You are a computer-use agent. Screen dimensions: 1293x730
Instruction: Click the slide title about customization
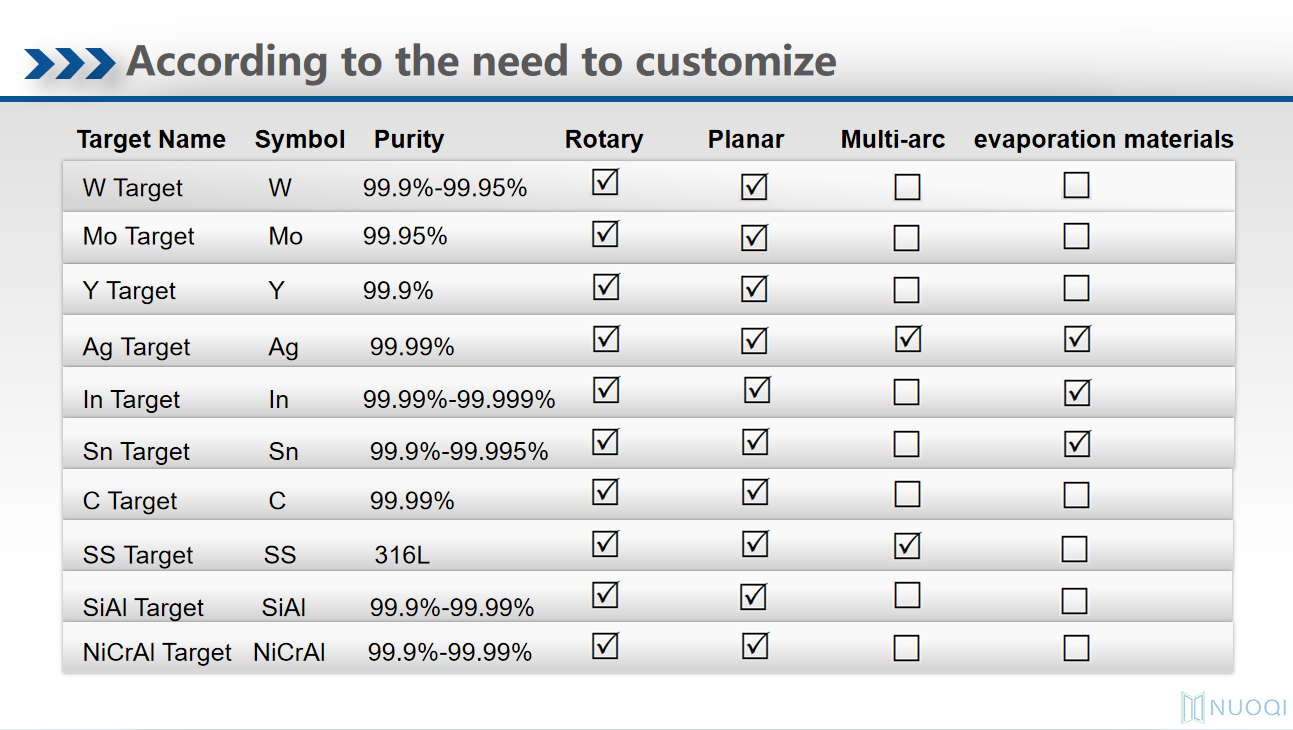tap(481, 62)
